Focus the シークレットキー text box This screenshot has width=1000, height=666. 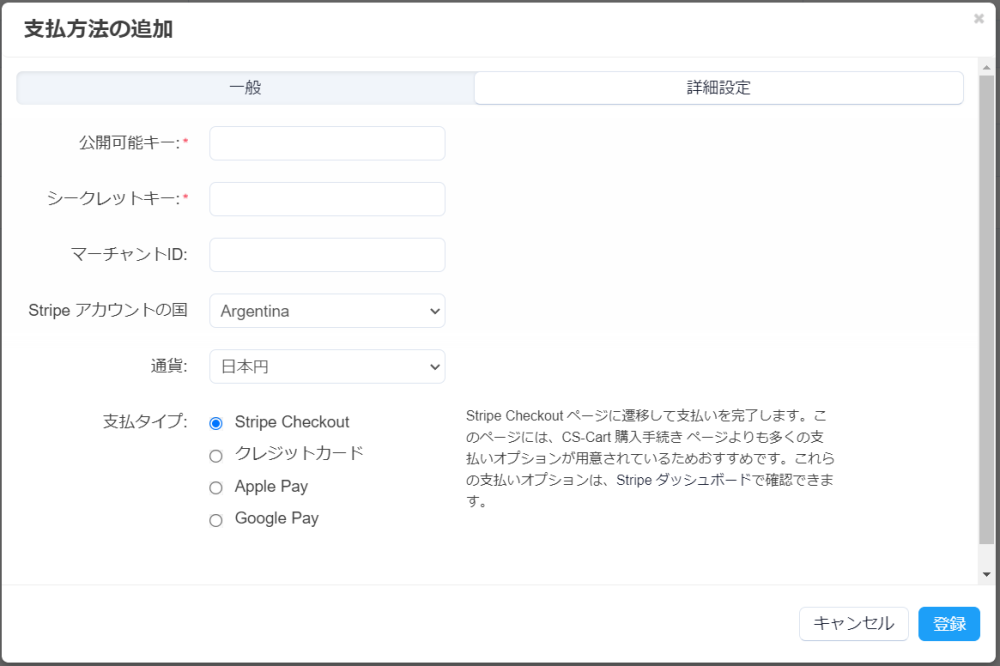coord(327,199)
